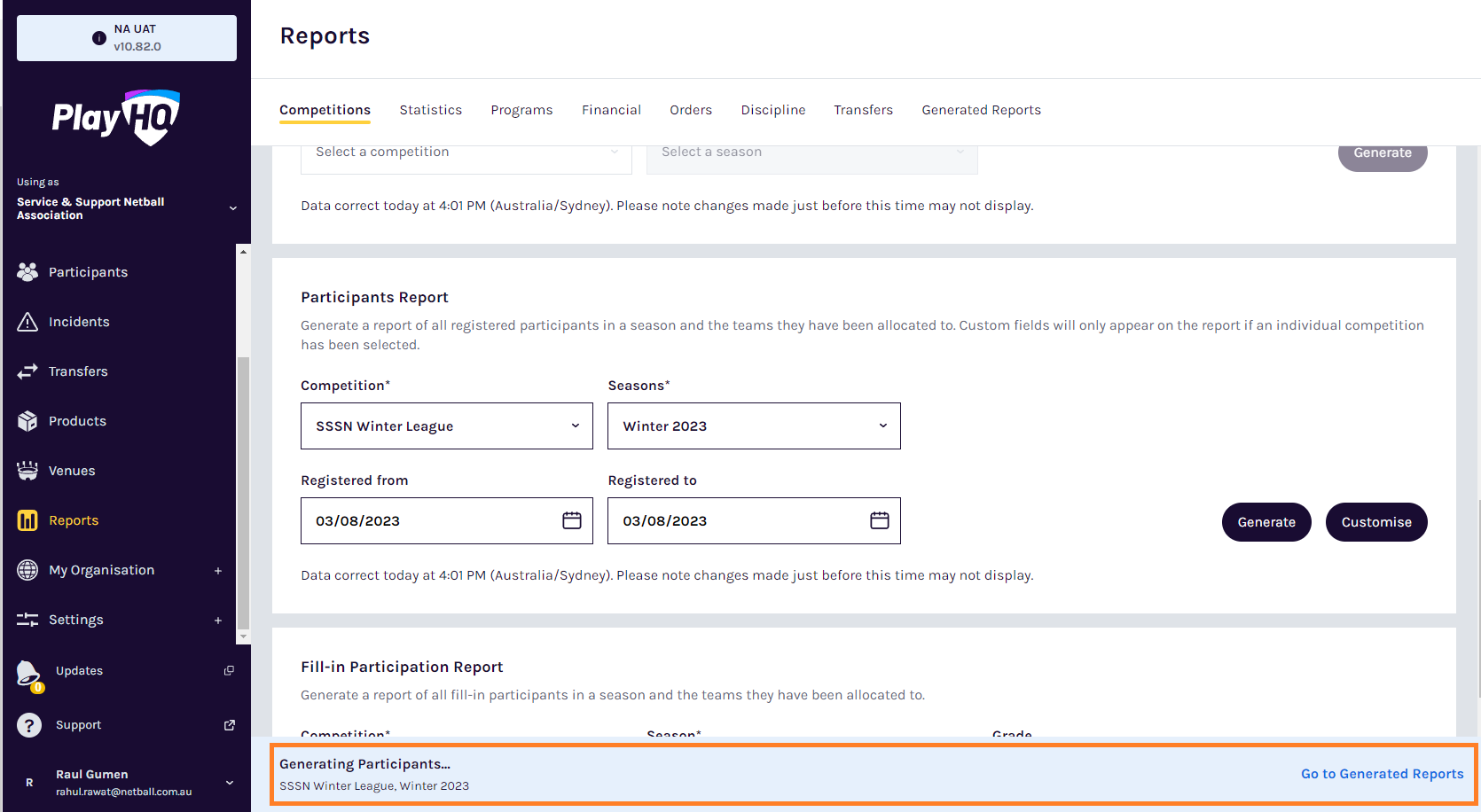Screen dimensions: 1481x812
Task: Open SSSN Winter League competition dropdown
Action: (x=447, y=426)
